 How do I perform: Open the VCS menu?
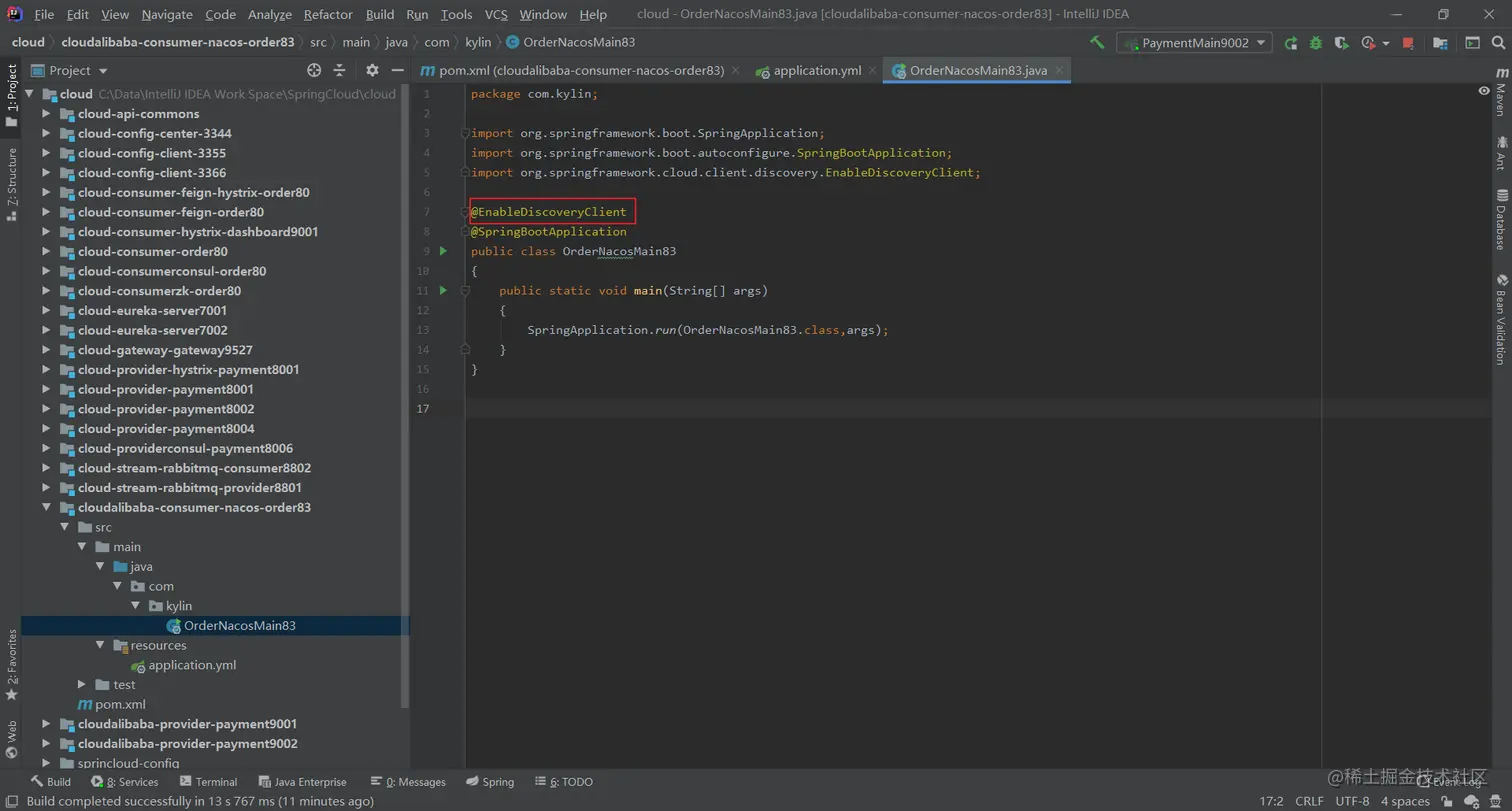click(x=496, y=14)
